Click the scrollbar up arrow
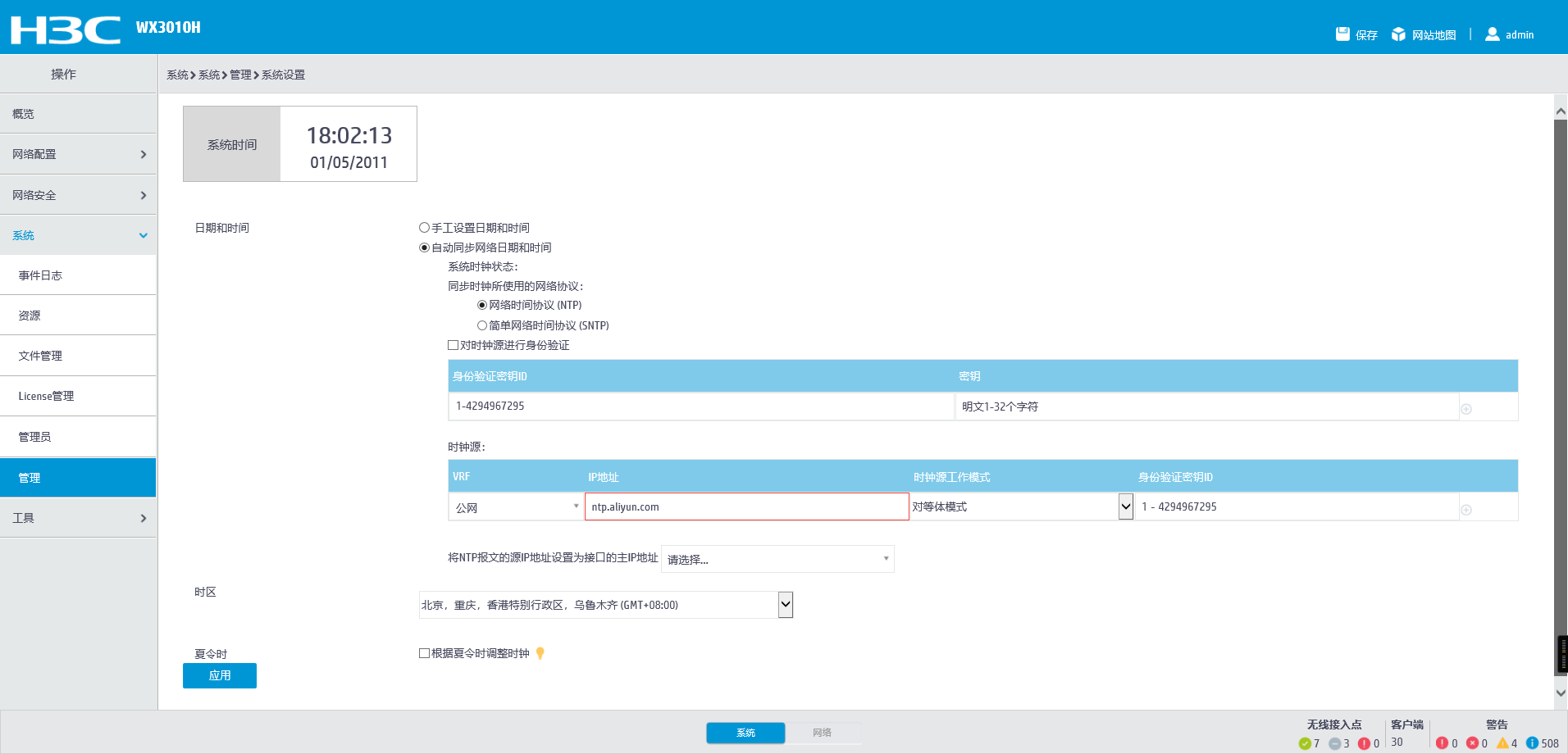The image size is (1568, 754). 1561,111
